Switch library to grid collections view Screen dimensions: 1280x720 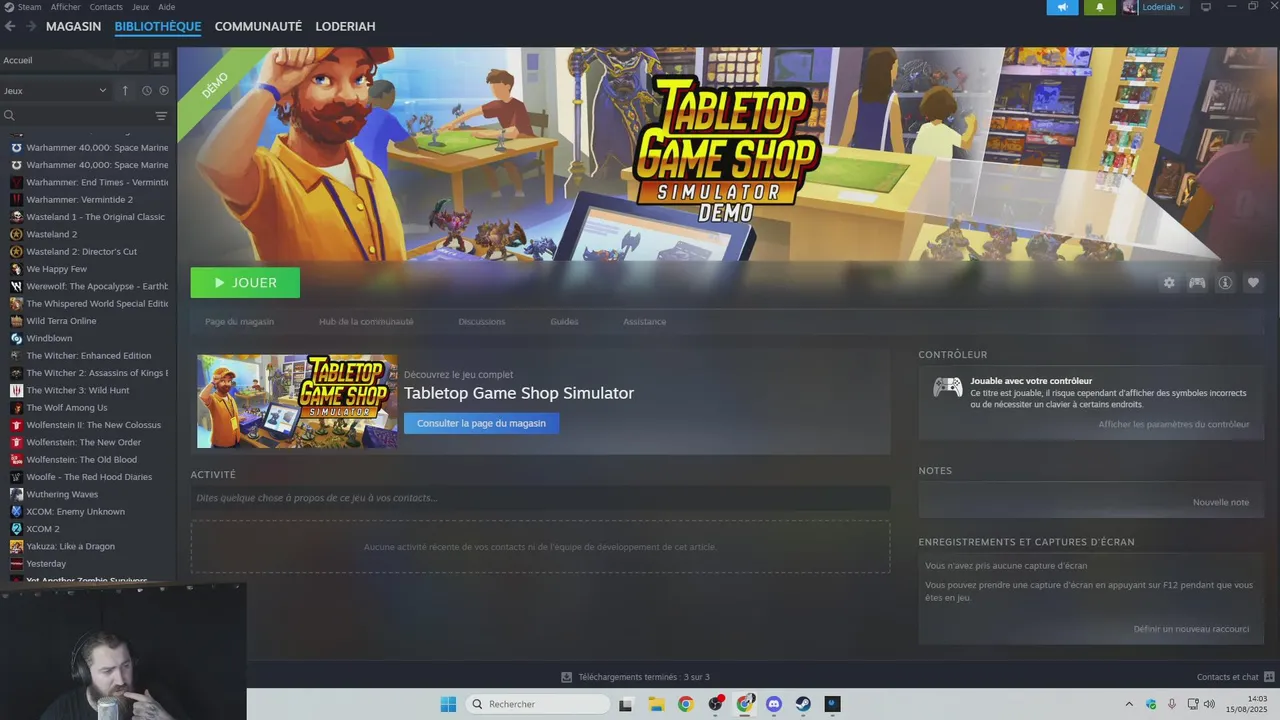click(x=161, y=60)
